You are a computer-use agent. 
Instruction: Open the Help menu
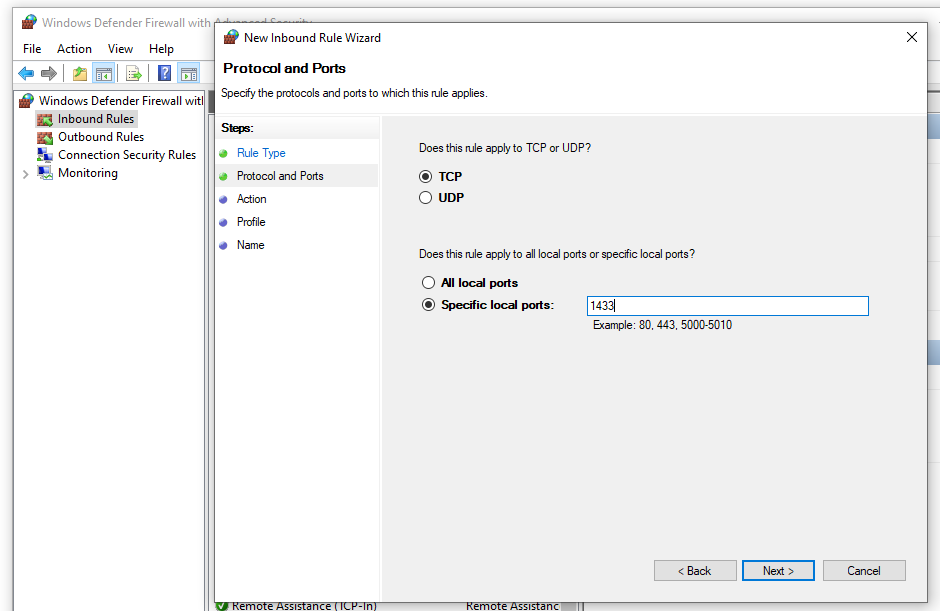(161, 49)
